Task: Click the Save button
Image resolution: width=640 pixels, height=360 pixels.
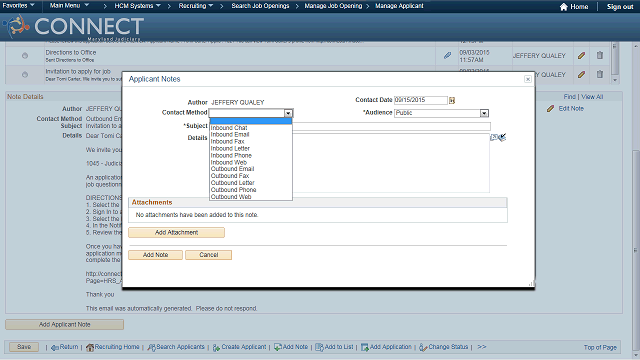Action: [24, 347]
